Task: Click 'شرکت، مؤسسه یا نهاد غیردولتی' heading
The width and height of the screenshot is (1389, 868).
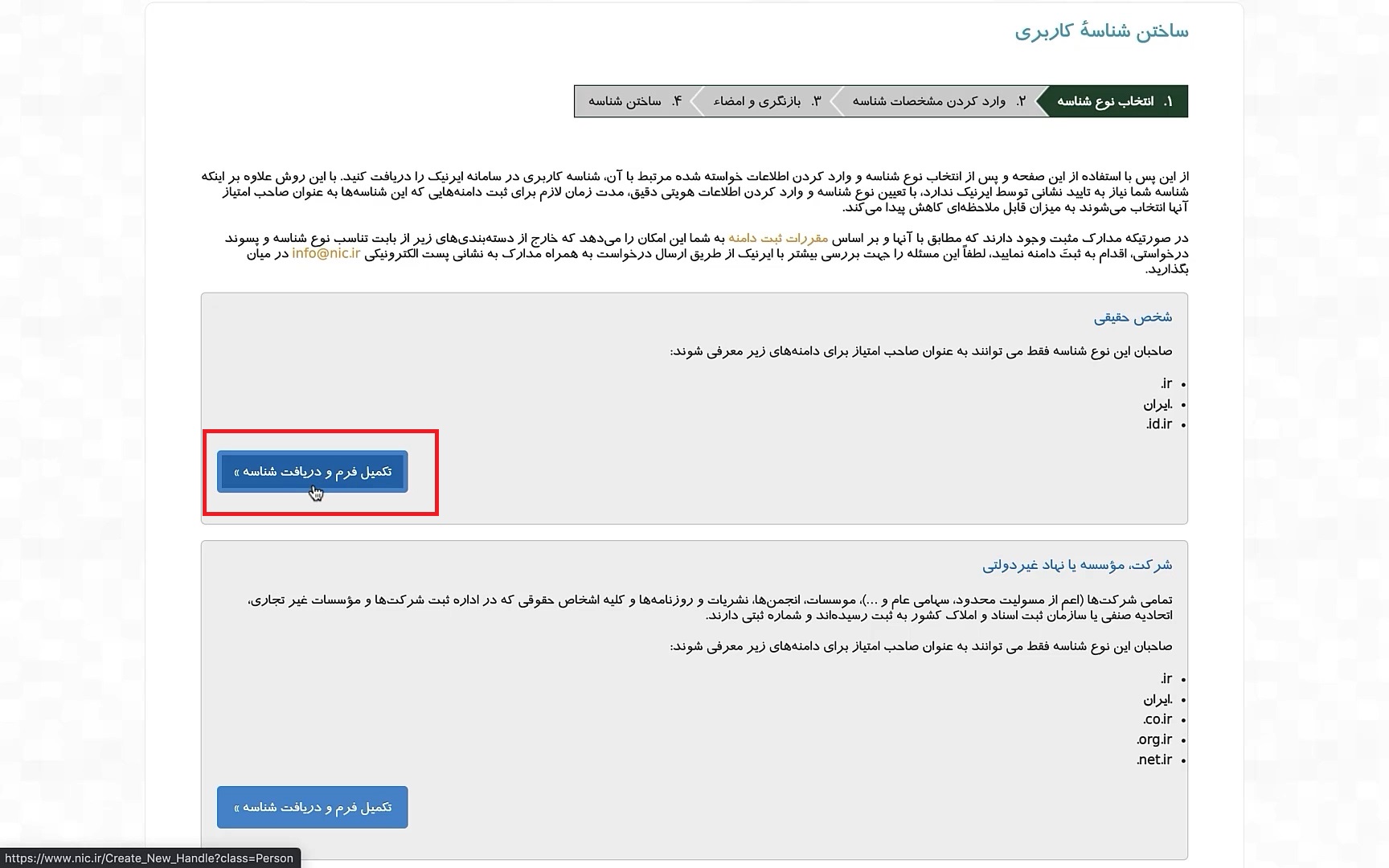Action: pos(1076,565)
